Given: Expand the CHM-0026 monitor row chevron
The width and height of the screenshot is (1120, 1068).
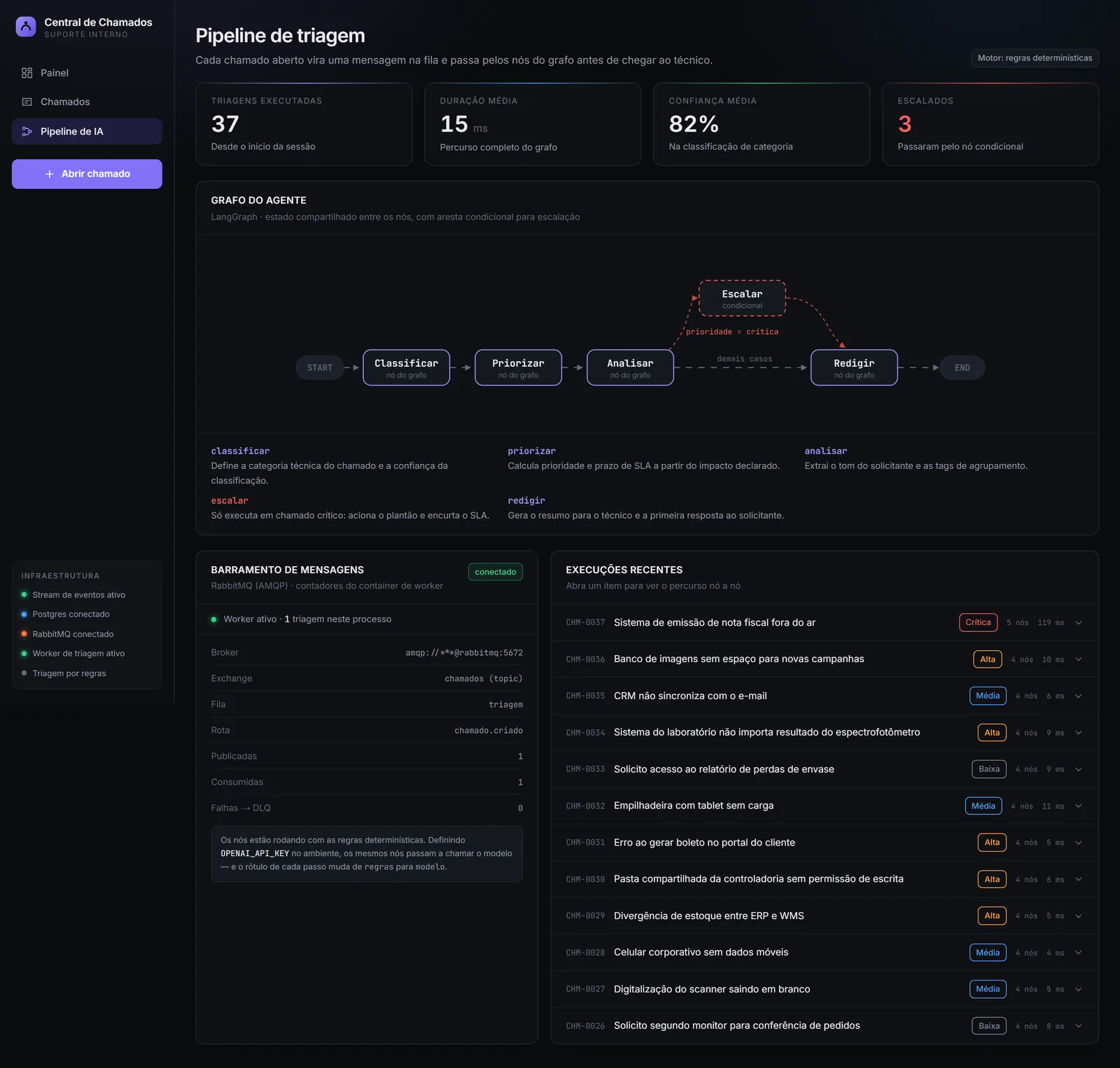Looking at the screenshot, I should pos(1079,1026).
